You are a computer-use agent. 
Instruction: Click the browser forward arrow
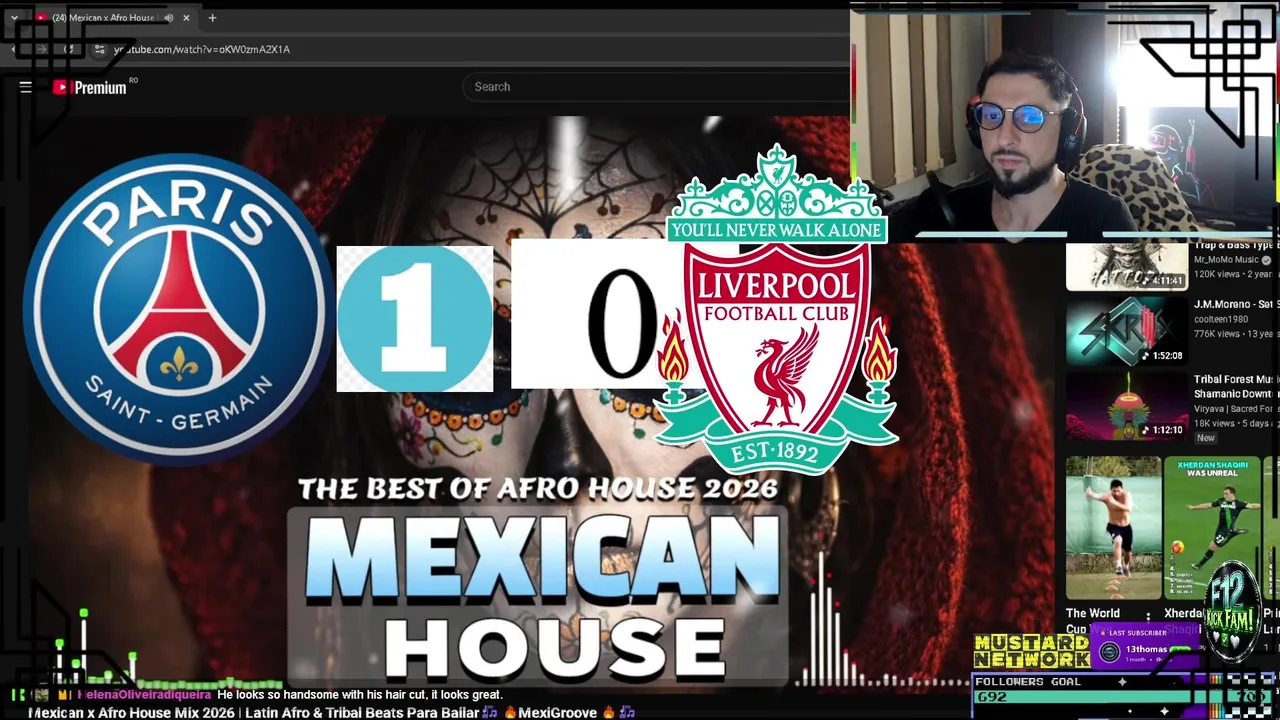point(42,49)
